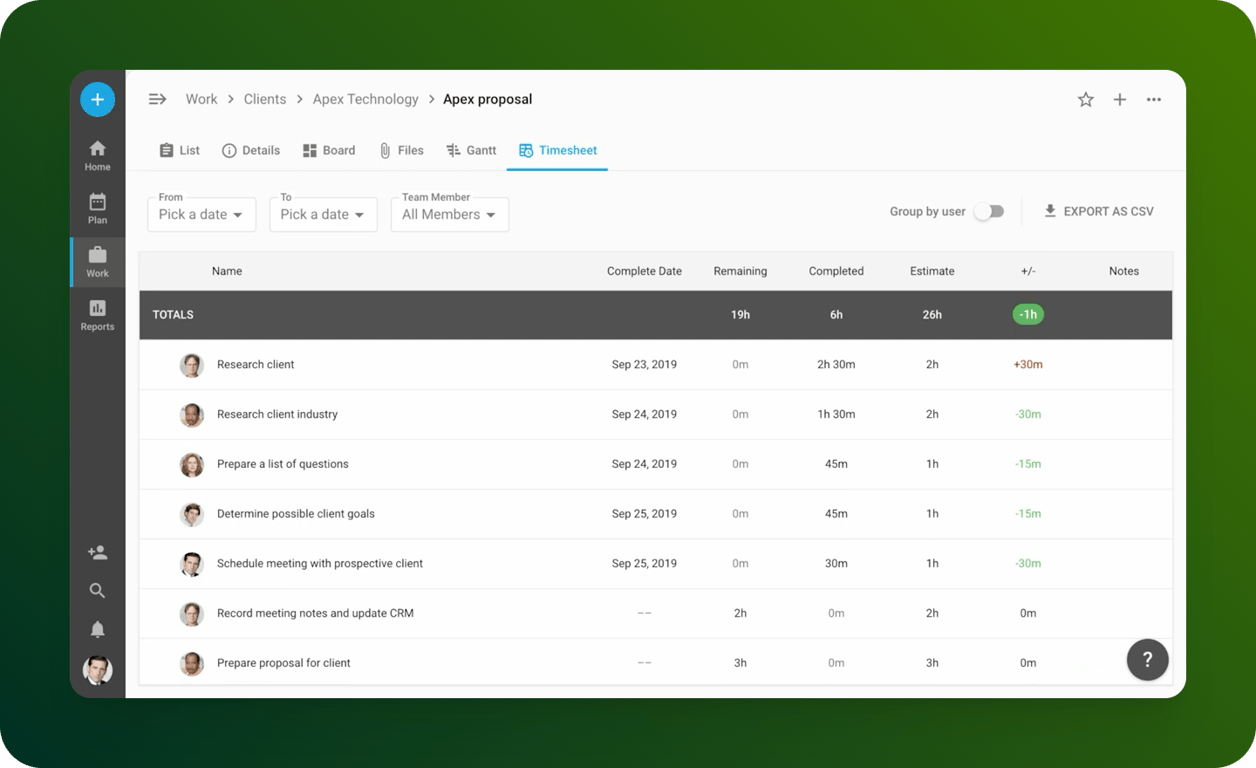Open Home from the sidebar

[x=97, y=156]
